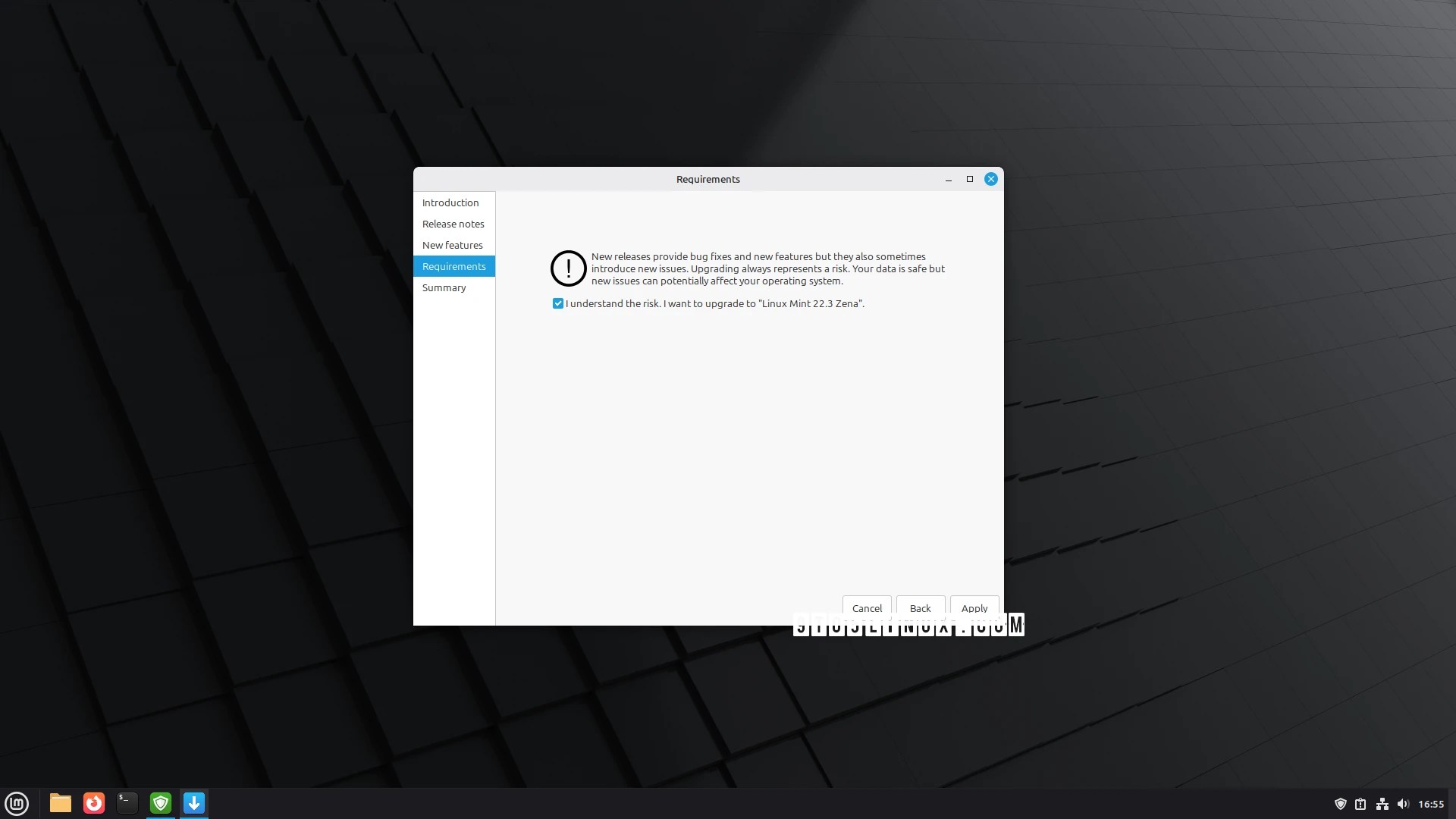
Task: Jump to the Summary step
Action: pos(444,287)
